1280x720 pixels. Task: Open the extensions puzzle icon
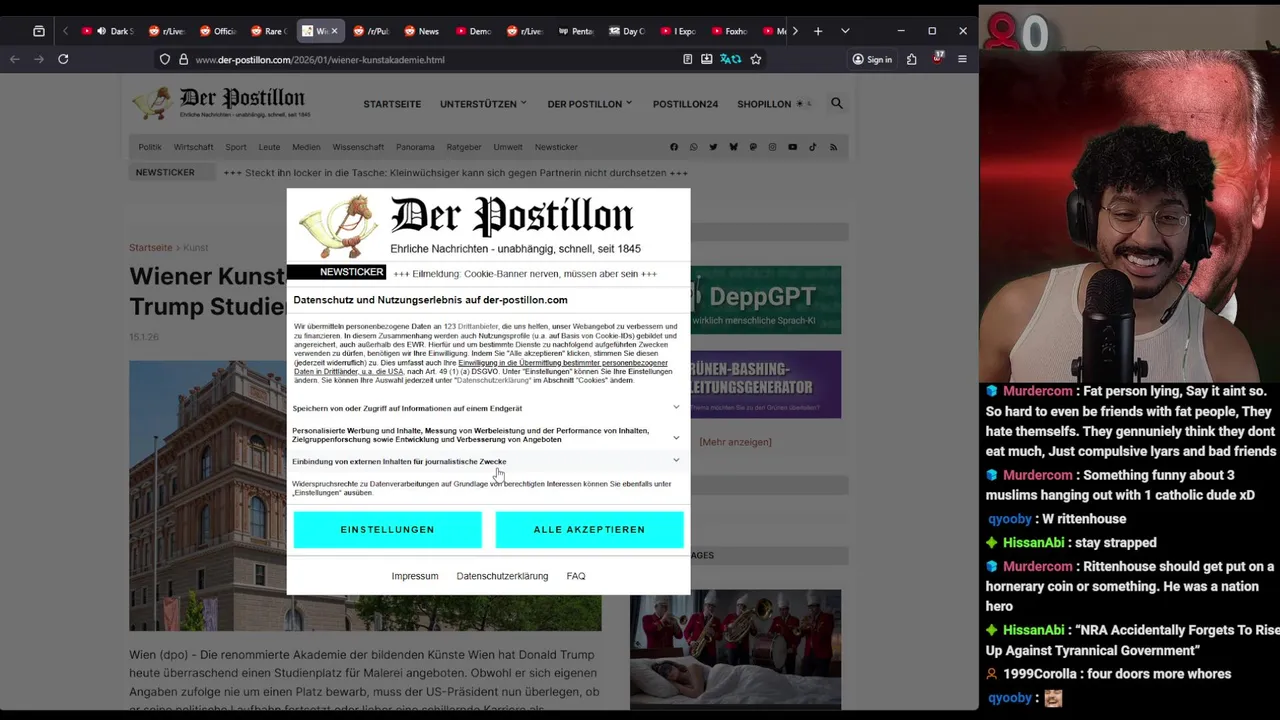coord(911,59)
